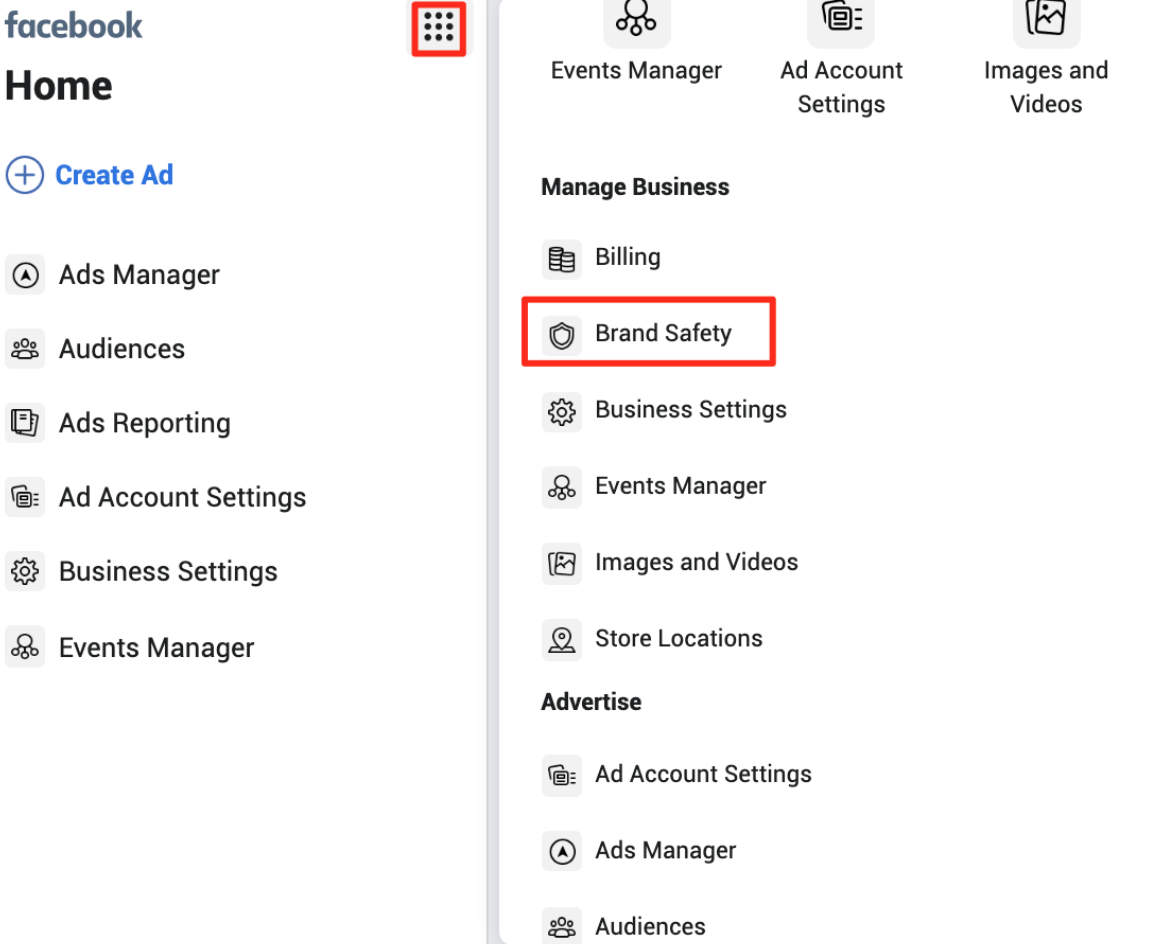This screenshot has height=944, width=1170.
Task: Open the nine-dot all tools grid icon
Action: point(439,28)
